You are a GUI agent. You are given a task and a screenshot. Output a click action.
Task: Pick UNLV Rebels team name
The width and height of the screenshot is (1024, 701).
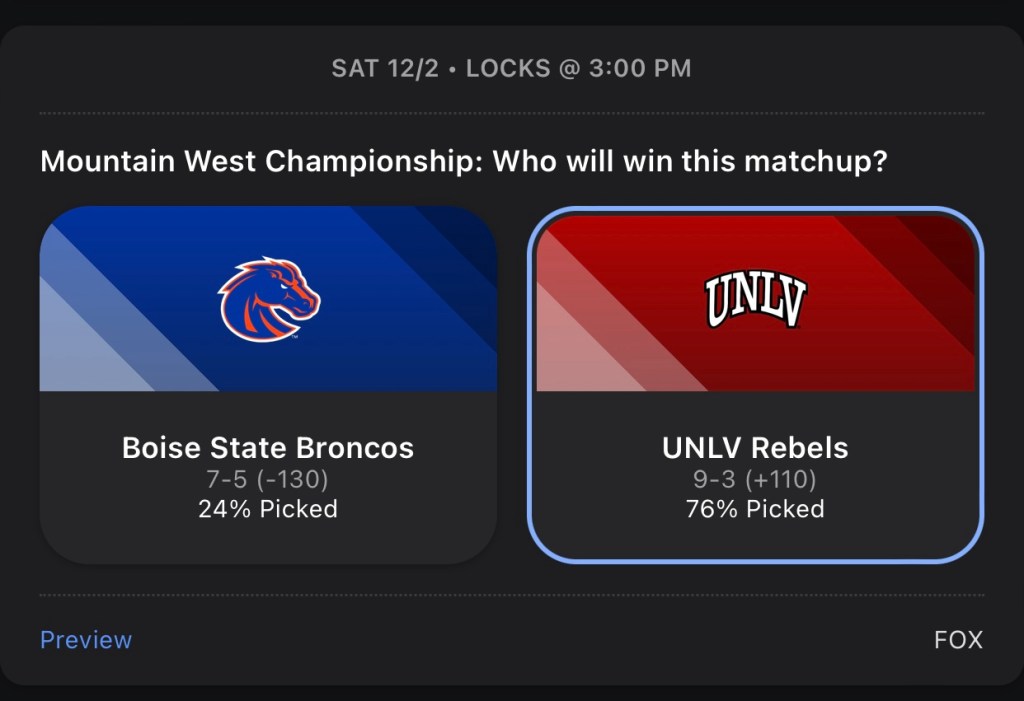755,448
